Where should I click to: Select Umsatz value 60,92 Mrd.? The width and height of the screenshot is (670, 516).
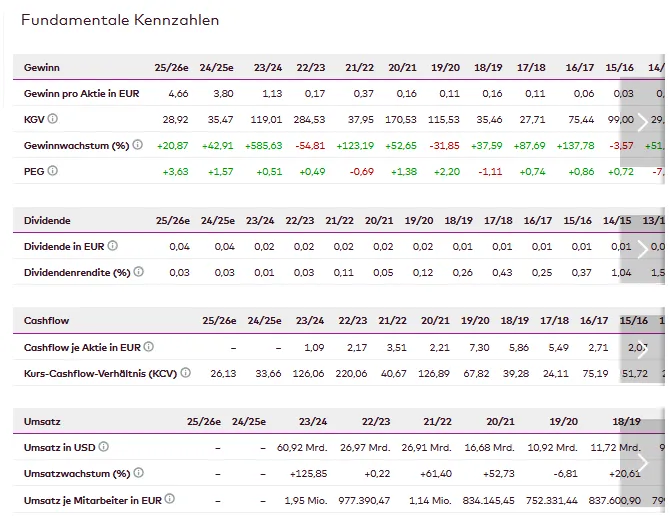point(302,448)
